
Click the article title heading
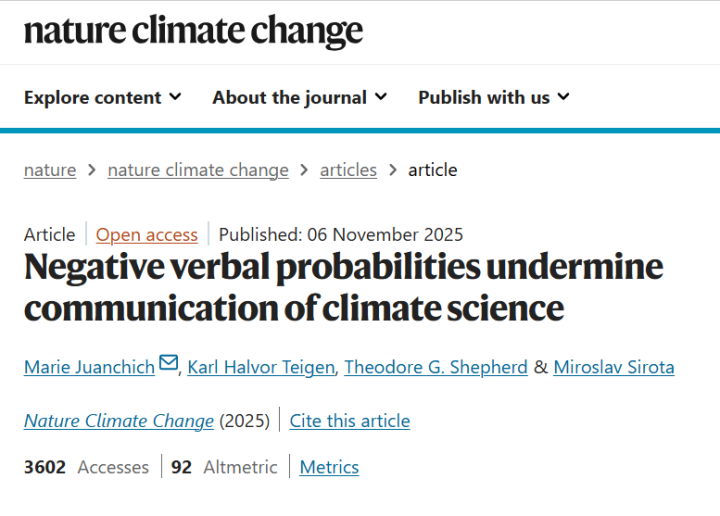343,287
